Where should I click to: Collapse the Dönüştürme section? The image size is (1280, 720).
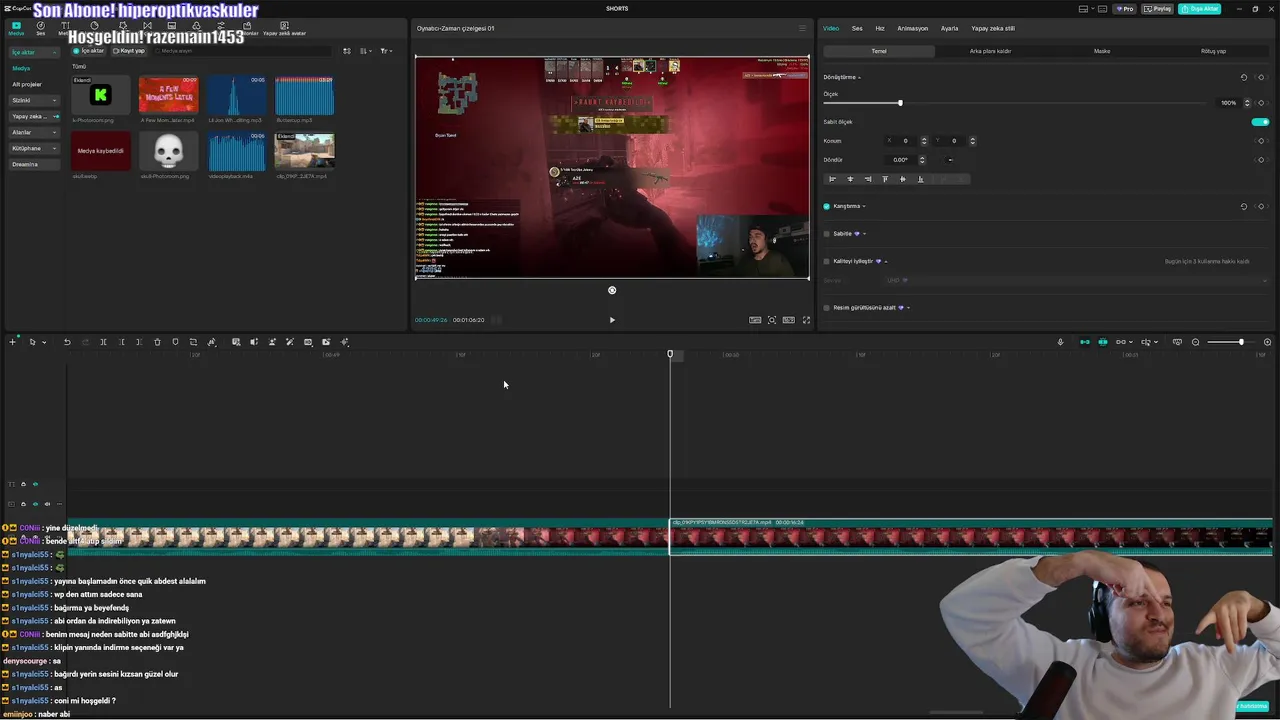pos(859,77)
